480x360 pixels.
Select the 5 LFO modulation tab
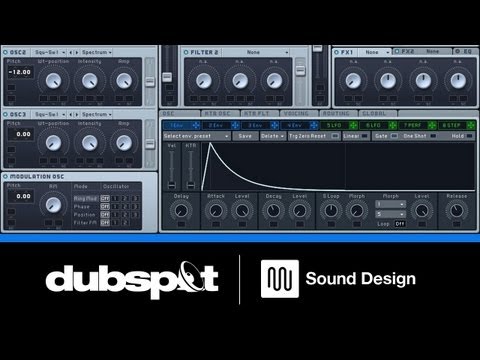335,125
